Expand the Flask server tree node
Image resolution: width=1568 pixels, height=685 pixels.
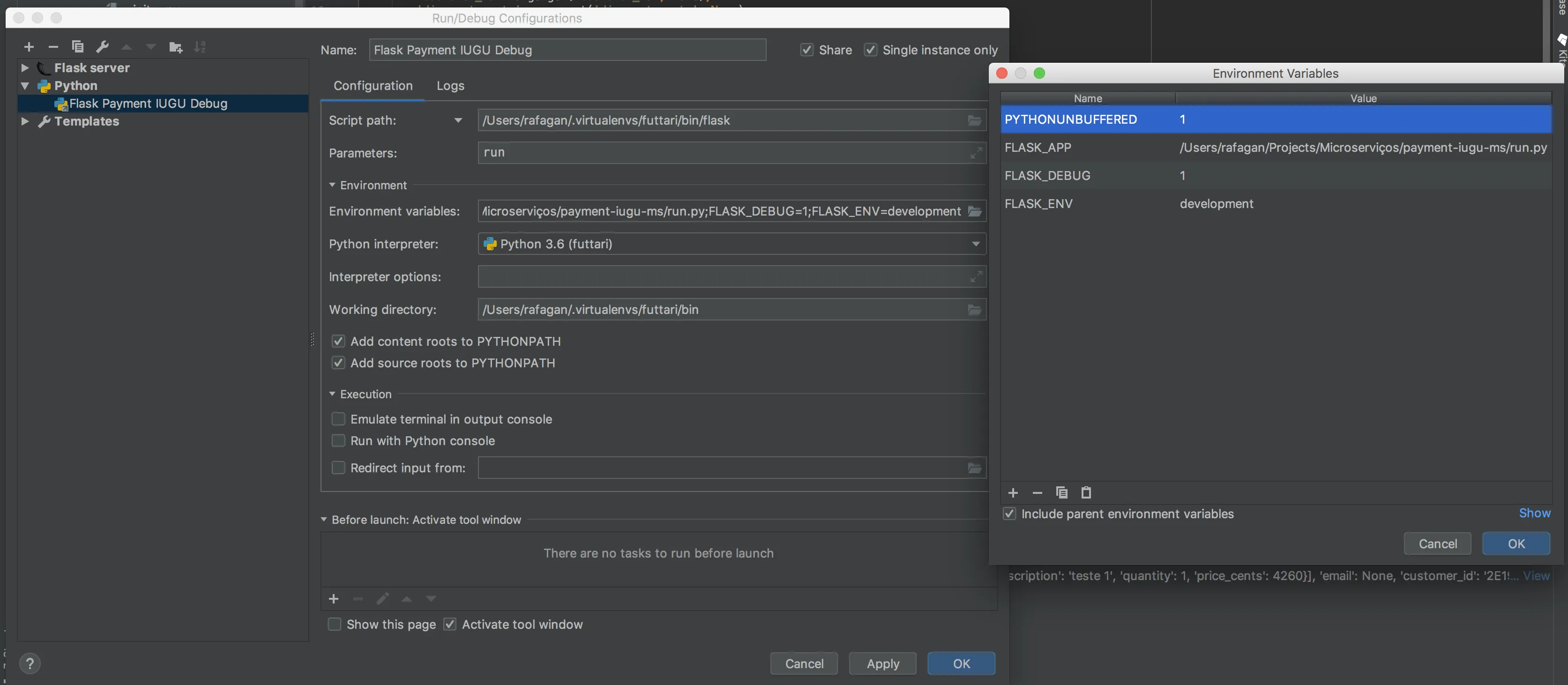coord(25,67)
